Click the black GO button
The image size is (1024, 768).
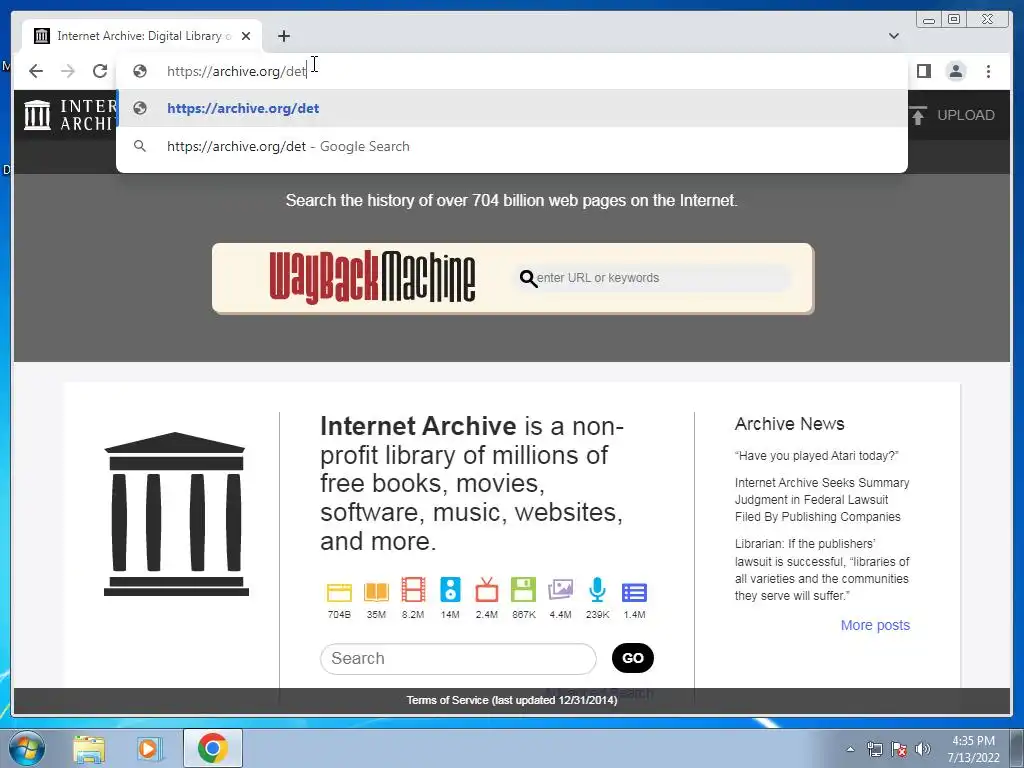pos(633,658)
